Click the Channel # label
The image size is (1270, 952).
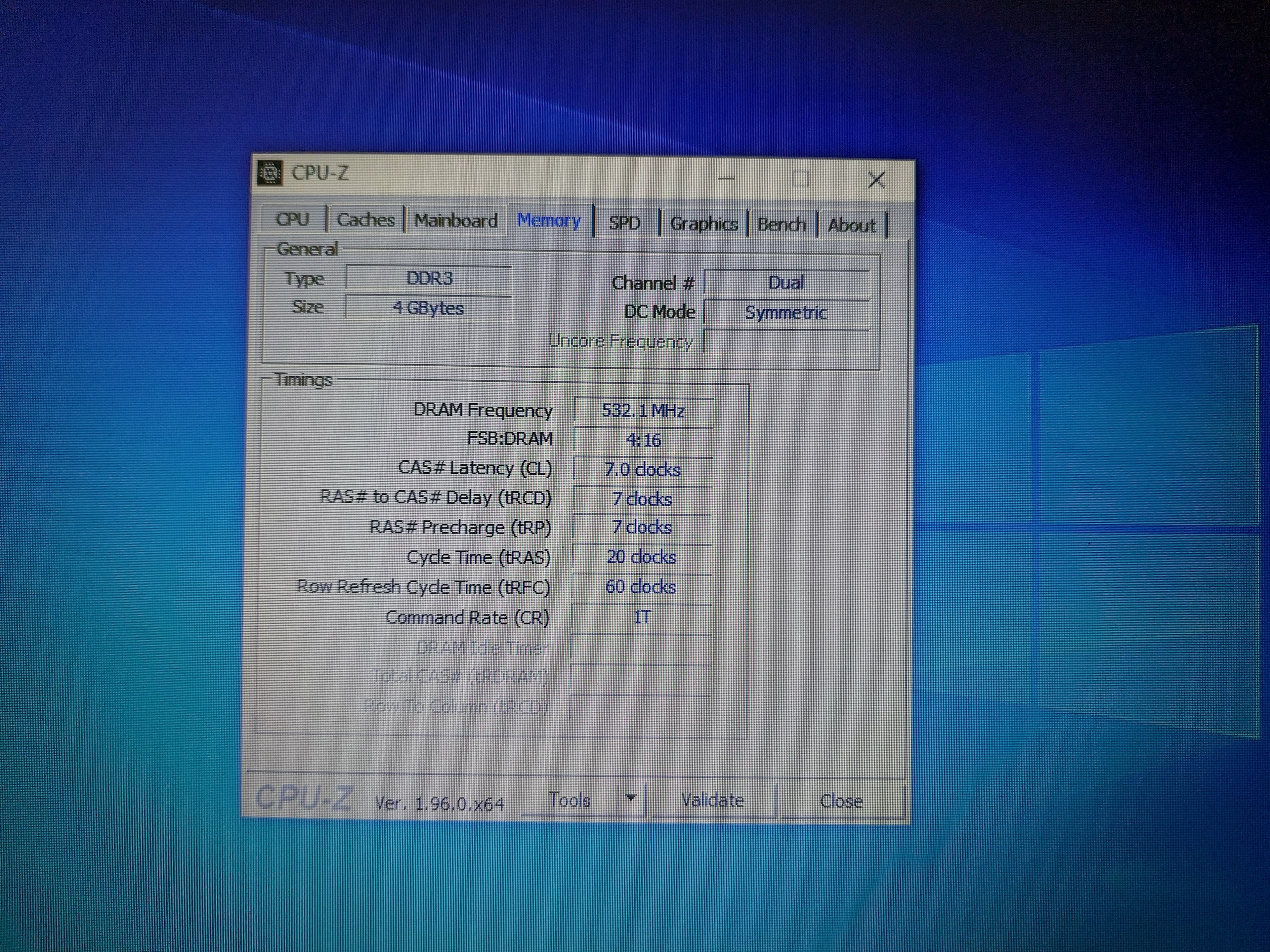coord(653,283)
